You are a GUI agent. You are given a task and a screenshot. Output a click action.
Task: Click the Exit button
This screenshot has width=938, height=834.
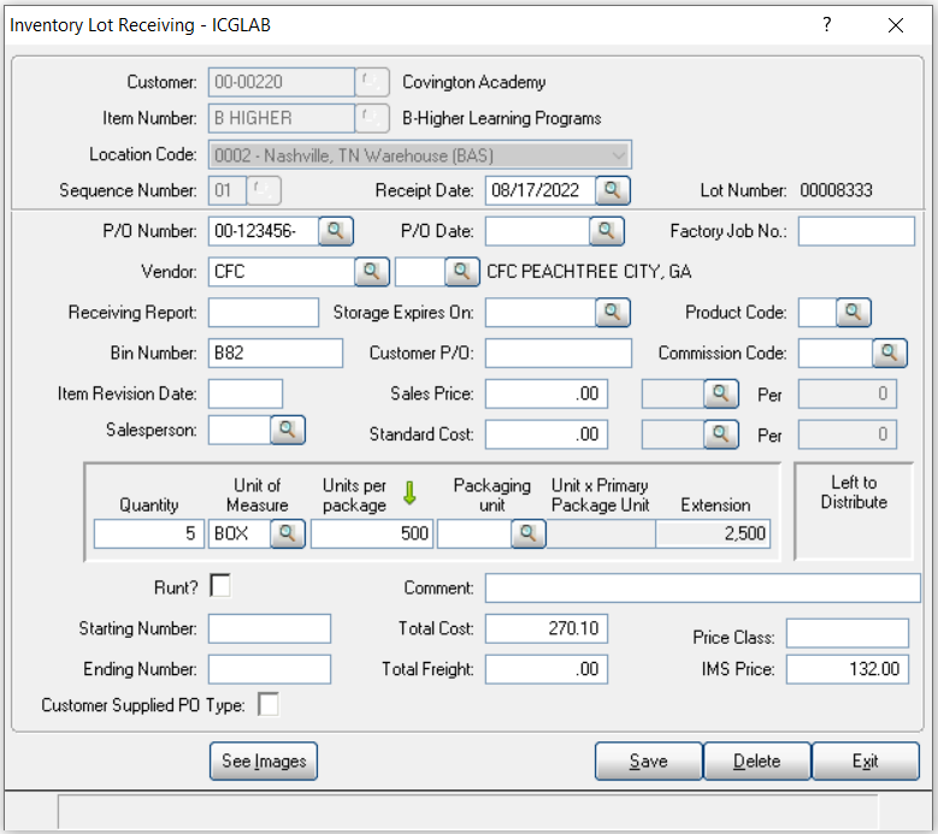pyautogui.click(x=866, y=761)
